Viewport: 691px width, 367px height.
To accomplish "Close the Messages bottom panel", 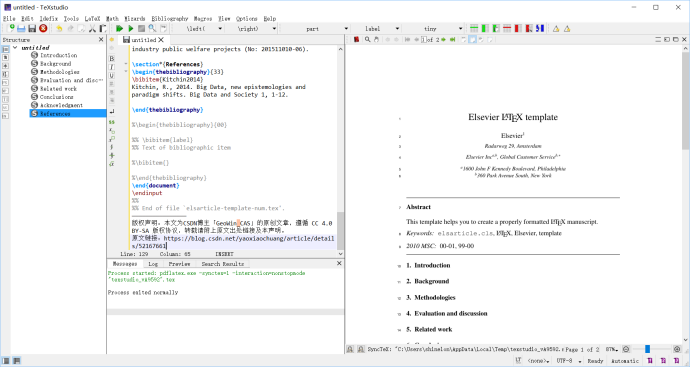I will (339, 263).
